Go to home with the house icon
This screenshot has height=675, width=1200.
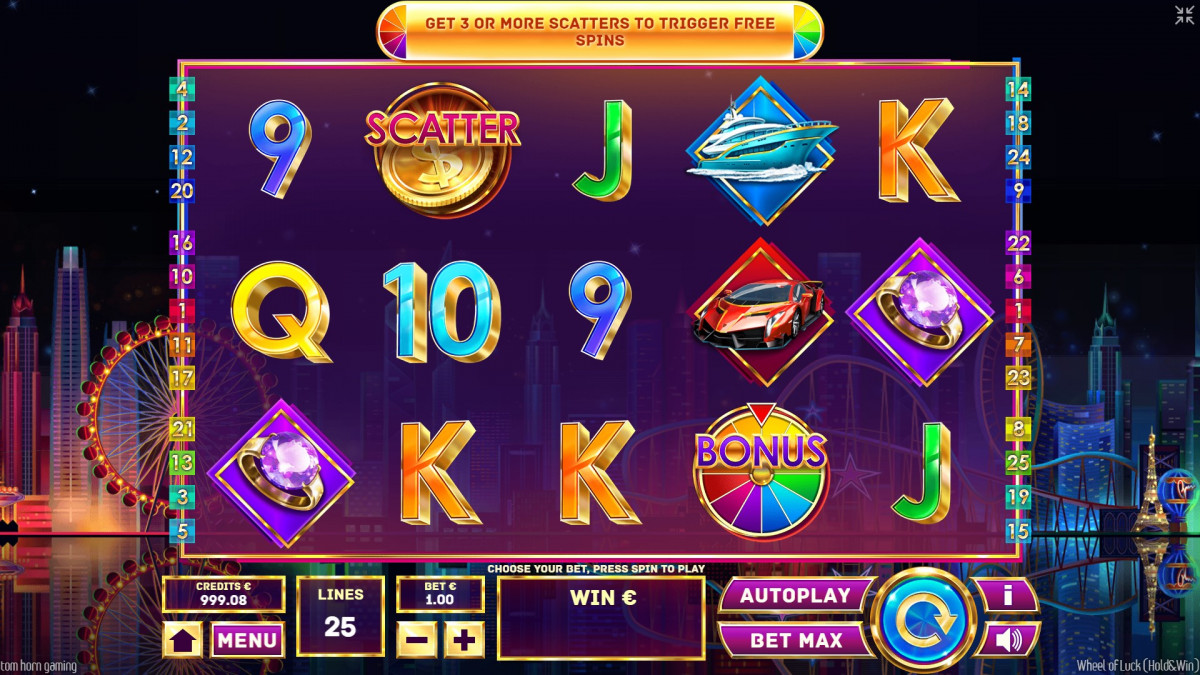[x=183, y=640]
